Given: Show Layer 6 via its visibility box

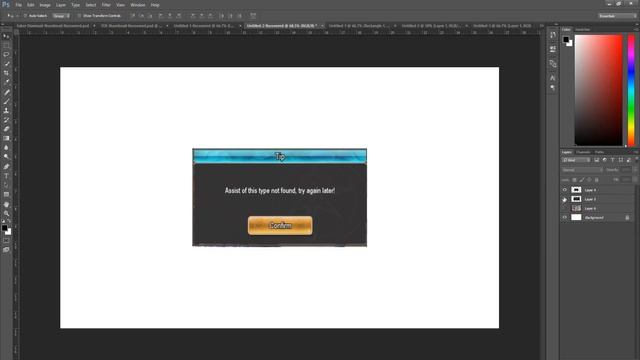Looking at the screenshot, I should click(x=565, y=209).
